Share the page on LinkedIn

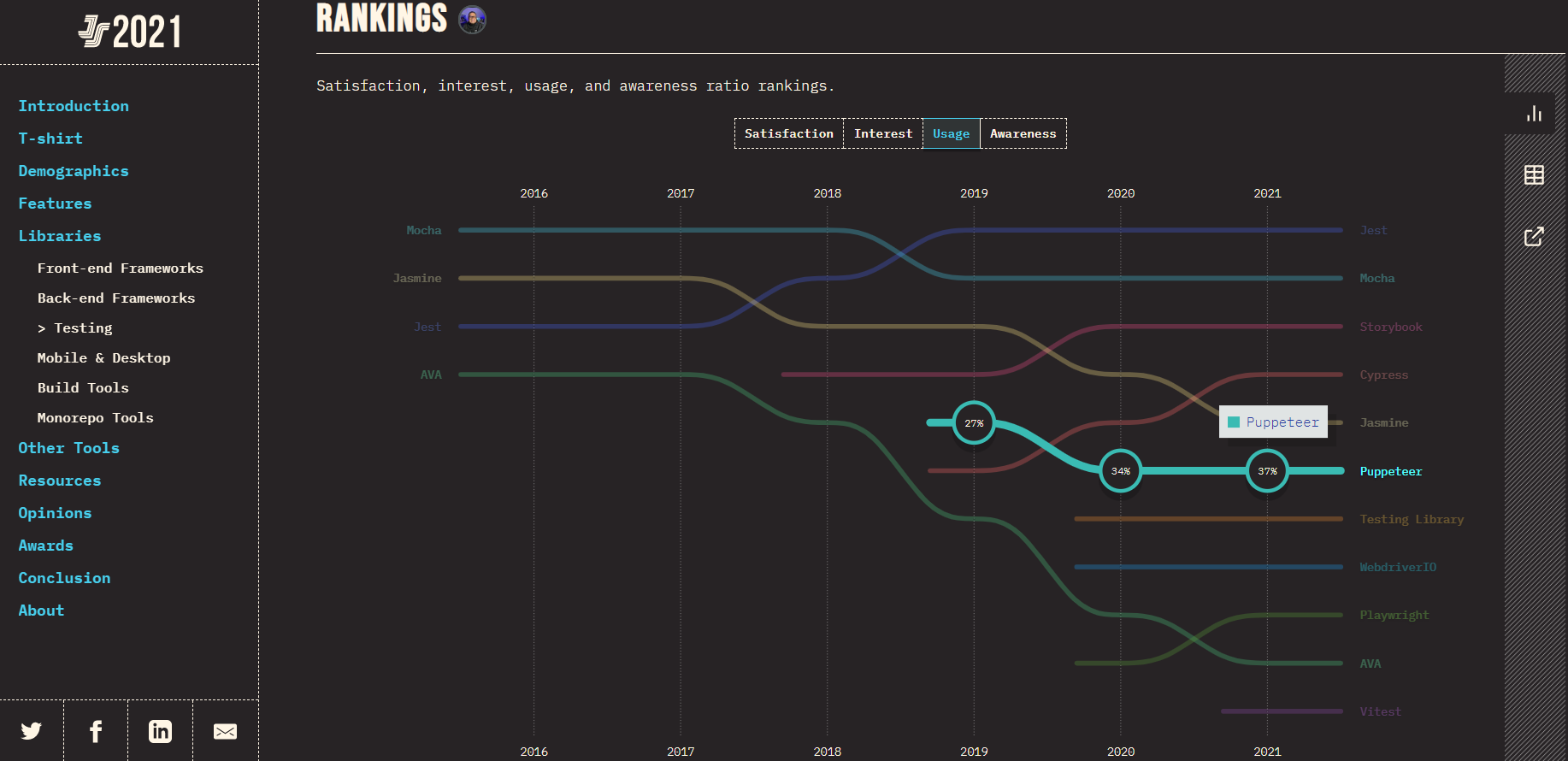160,731
